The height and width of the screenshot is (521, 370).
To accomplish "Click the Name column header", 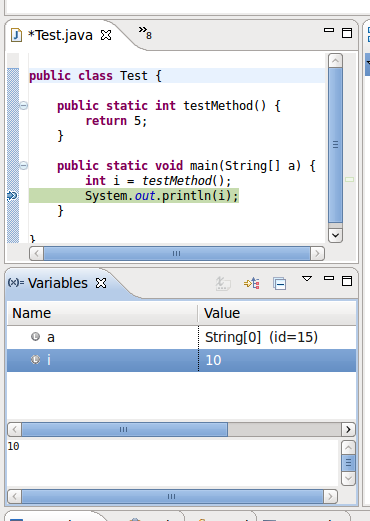I will click(x=102, y=313).
